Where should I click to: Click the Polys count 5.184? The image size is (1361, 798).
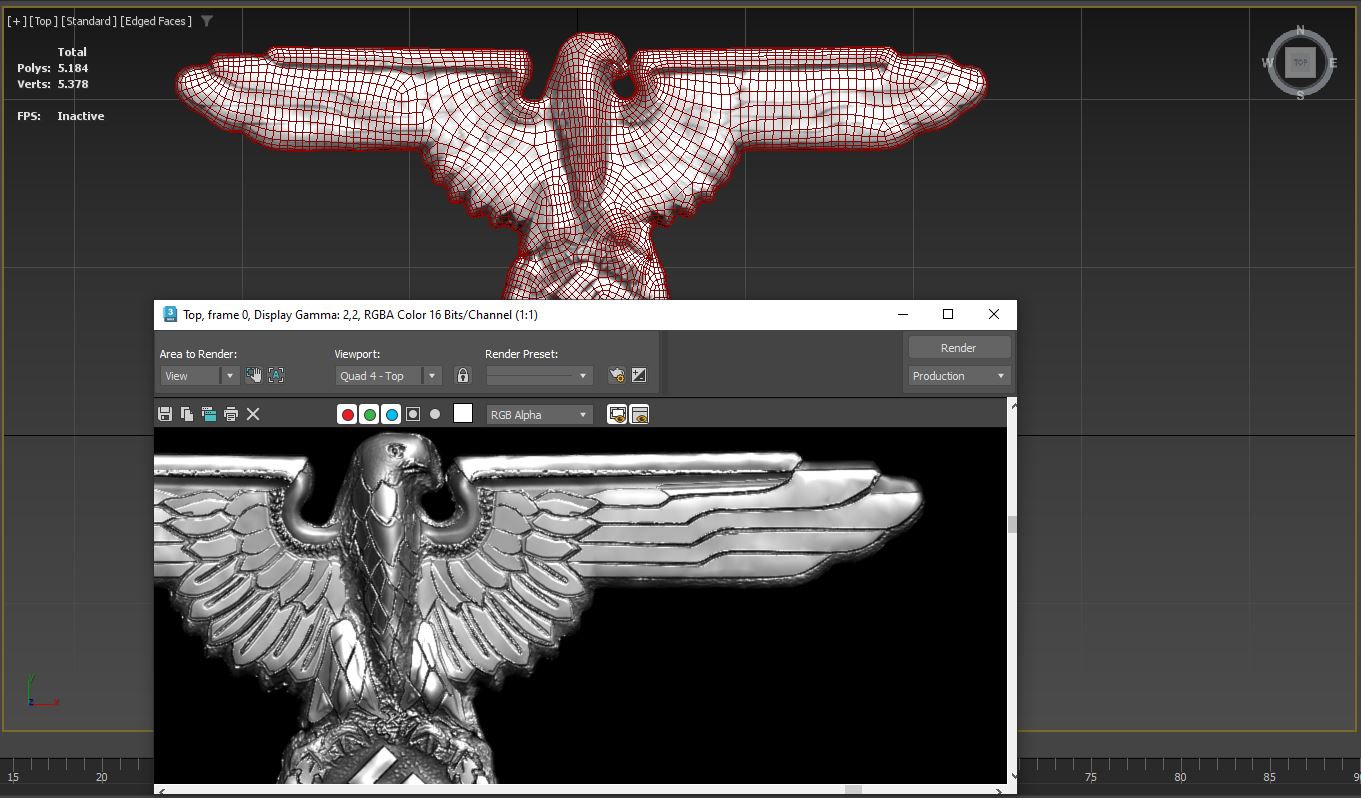point(73,68)
